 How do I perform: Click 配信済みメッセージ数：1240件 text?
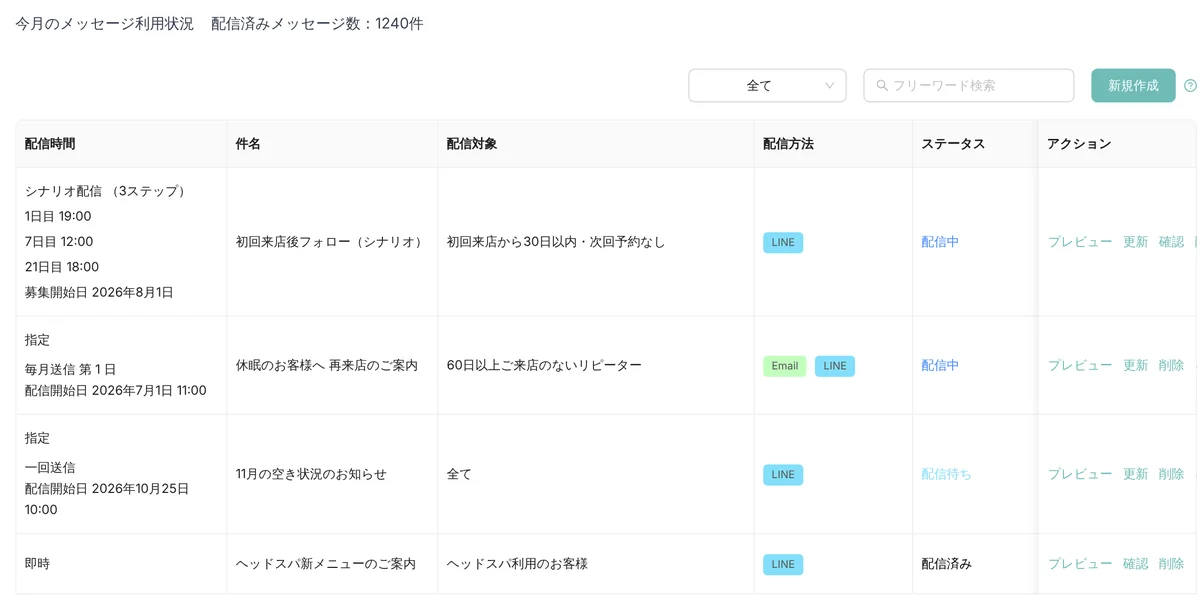click(317, 24)
